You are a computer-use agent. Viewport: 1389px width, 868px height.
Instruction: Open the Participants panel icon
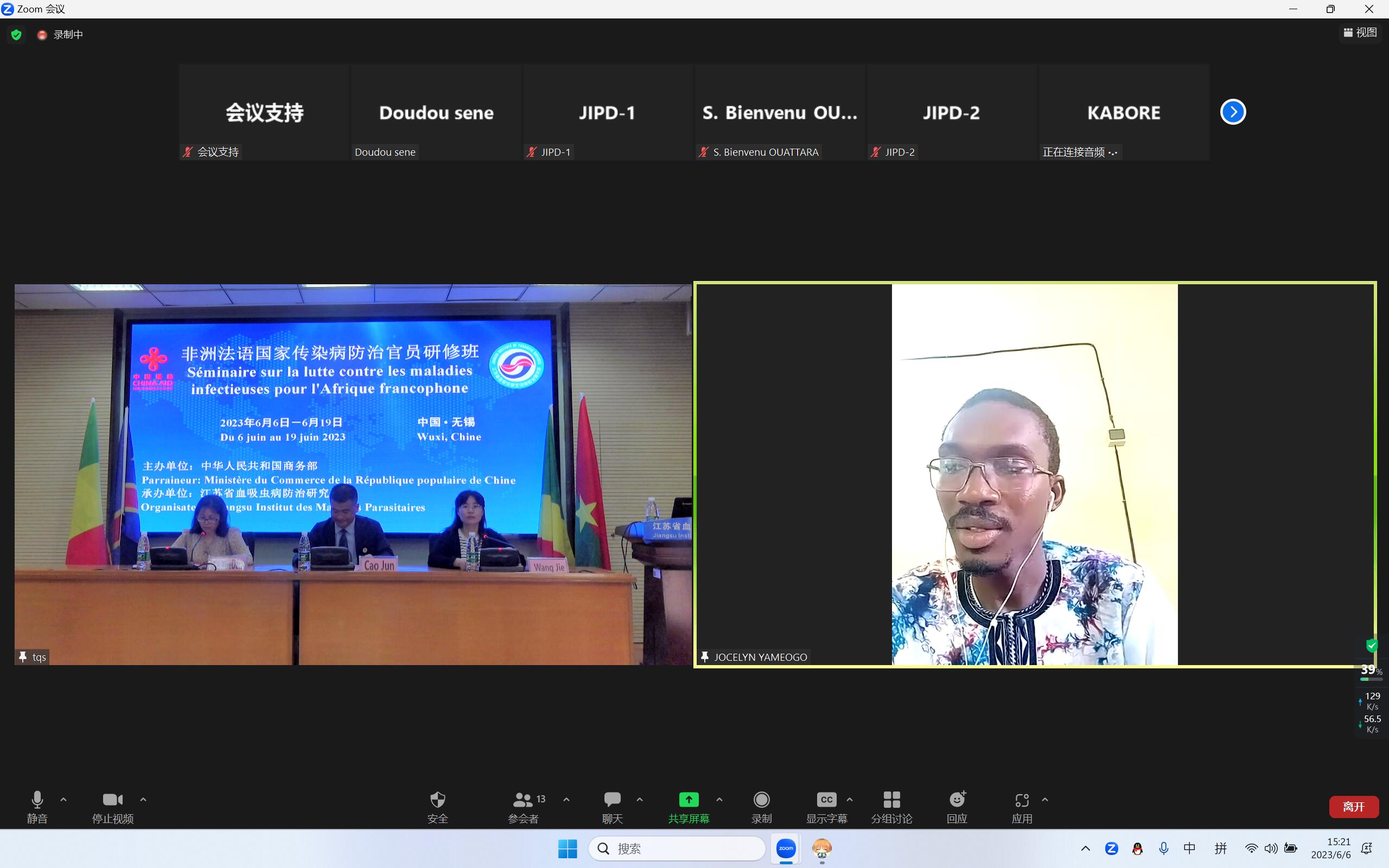point(523,800)
